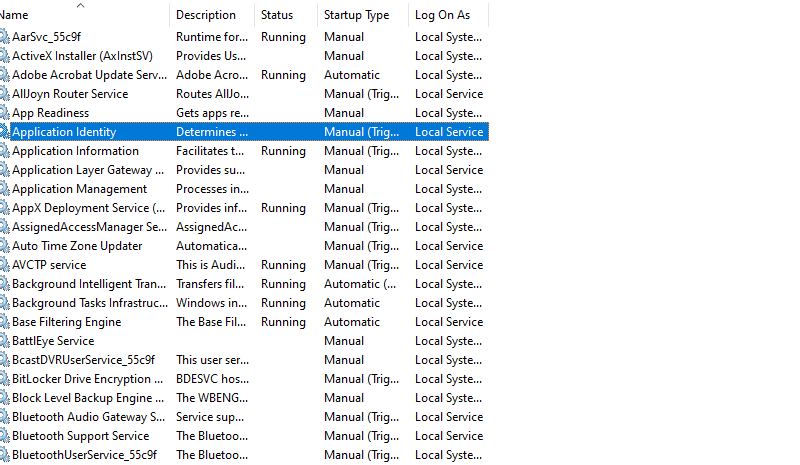The width and height of the screenshot is (800, 465).
Task: Select the ActiveX Installer (AxInstSV) service name
Action: coord(83,56)
